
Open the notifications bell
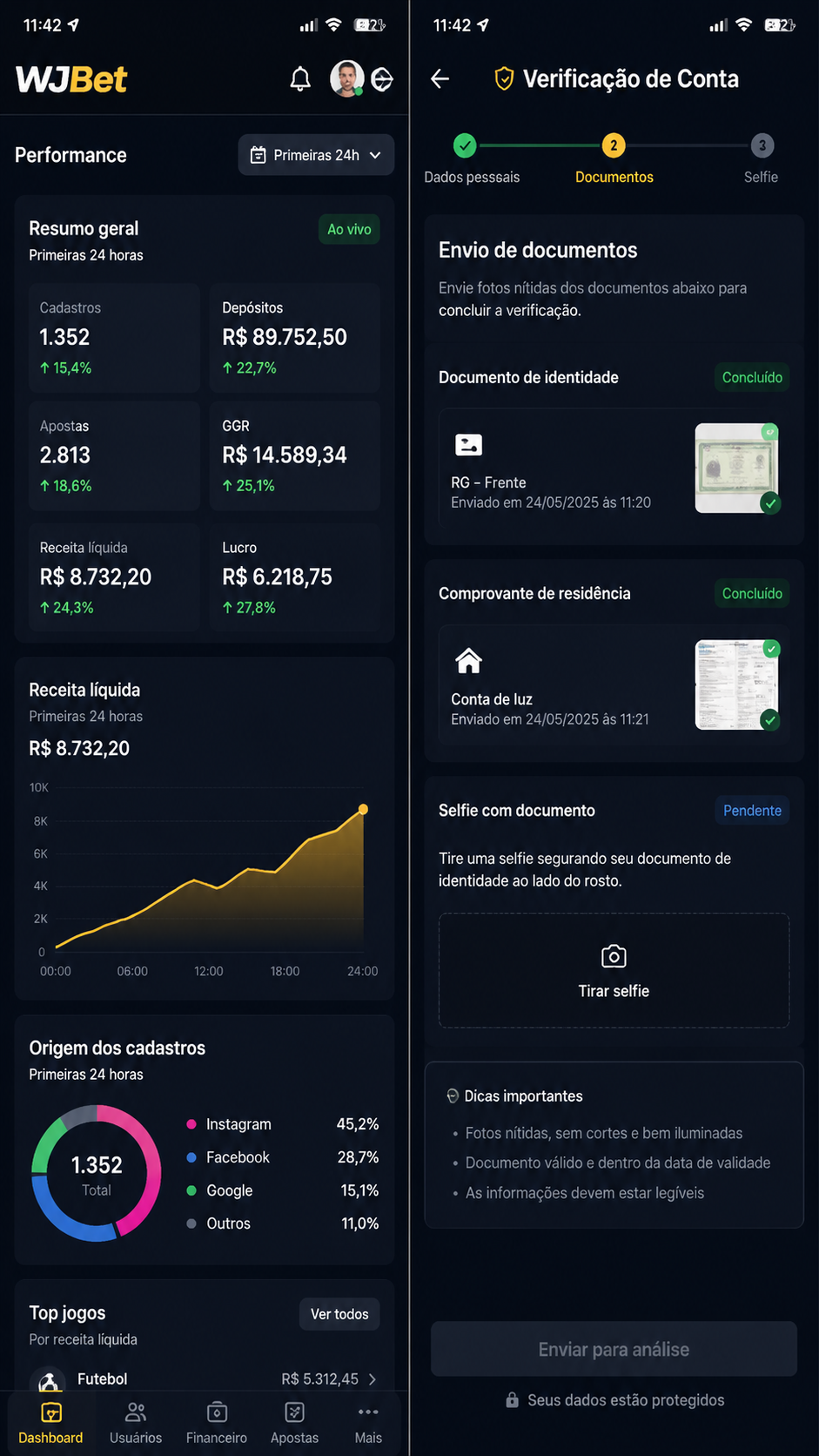pyautogui.click(x=300, y=79)
